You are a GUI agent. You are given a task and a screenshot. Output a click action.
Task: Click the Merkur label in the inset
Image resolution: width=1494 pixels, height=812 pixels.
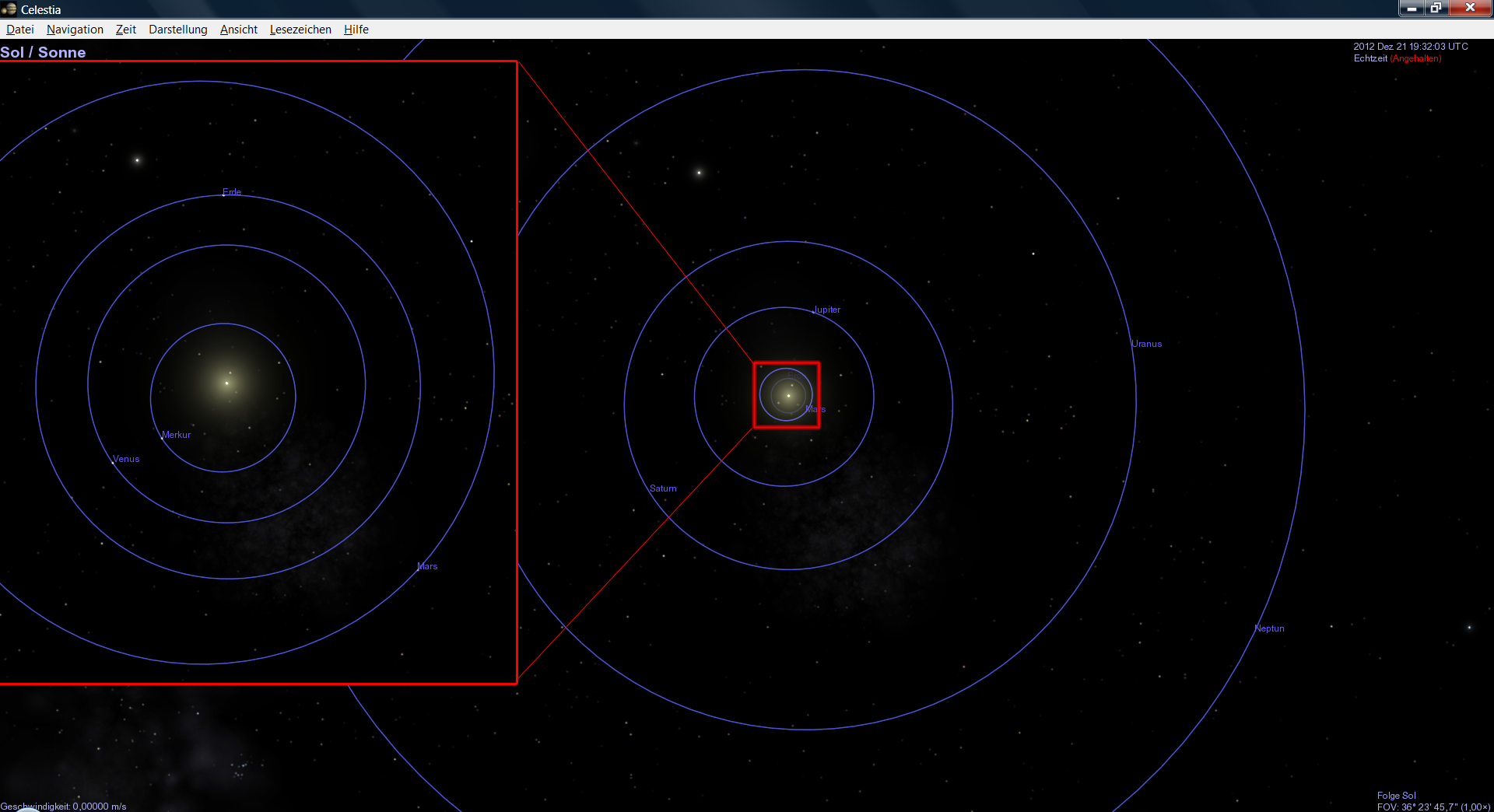tap(176, 435)
